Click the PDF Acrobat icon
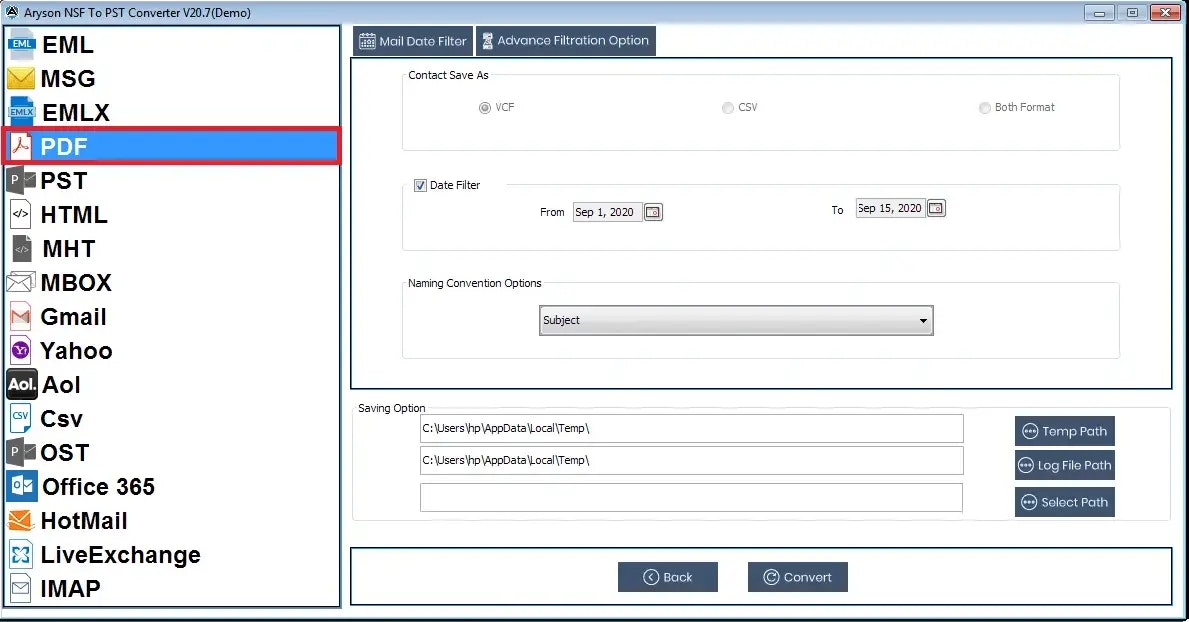The height and width of the screenshot is (622, 1189). [20, 146]
